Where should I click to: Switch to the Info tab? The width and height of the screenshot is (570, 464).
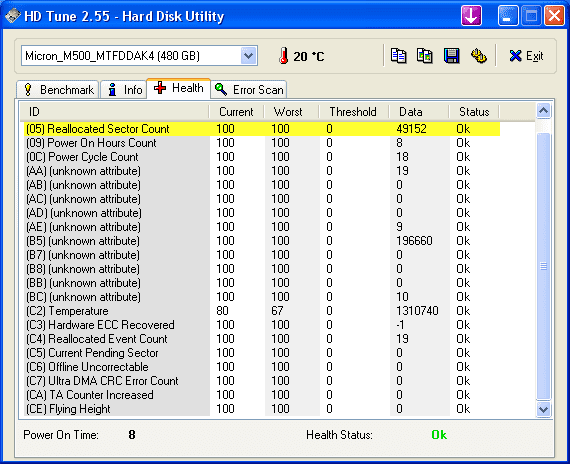pos(124,89)
